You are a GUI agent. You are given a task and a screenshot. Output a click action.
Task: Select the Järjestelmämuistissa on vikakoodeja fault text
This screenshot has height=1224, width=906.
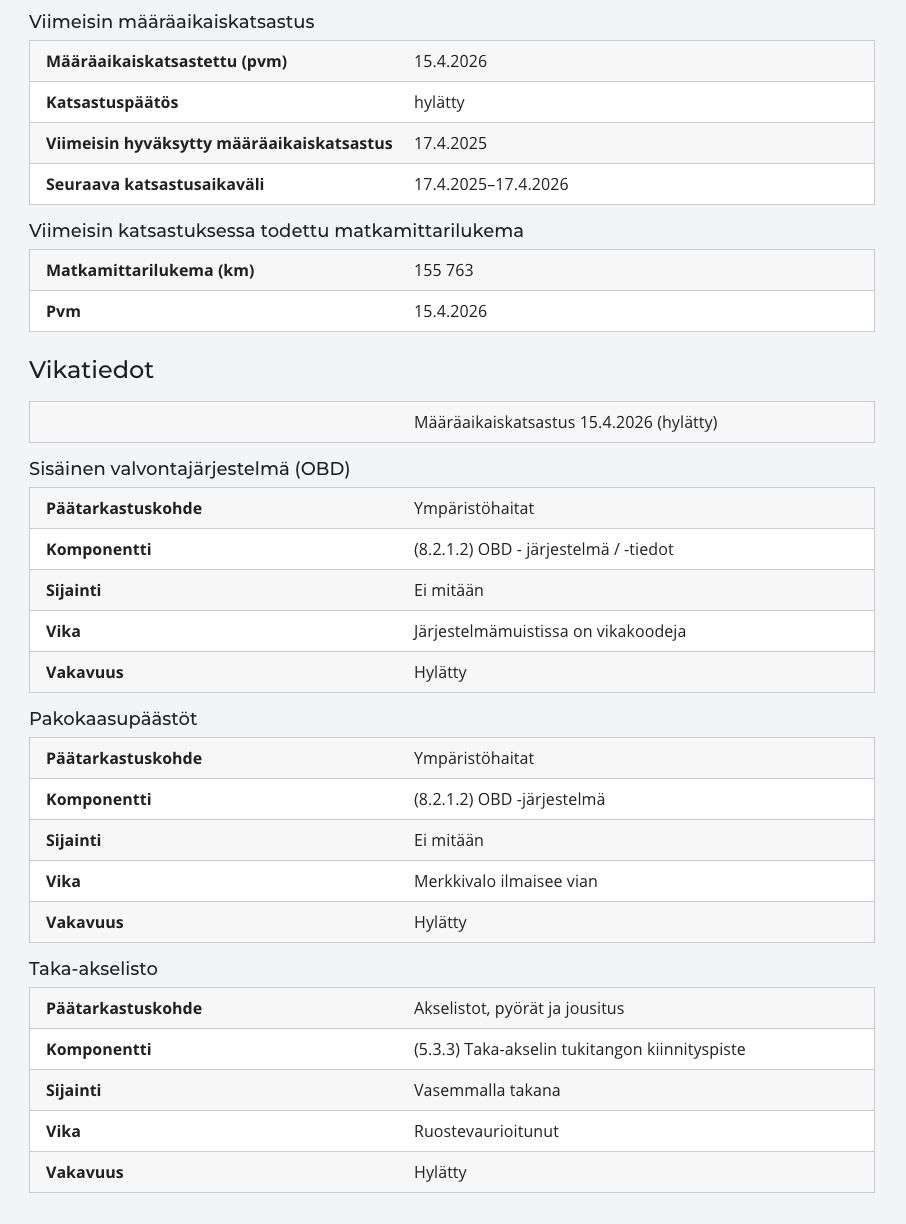click(549, 631)
